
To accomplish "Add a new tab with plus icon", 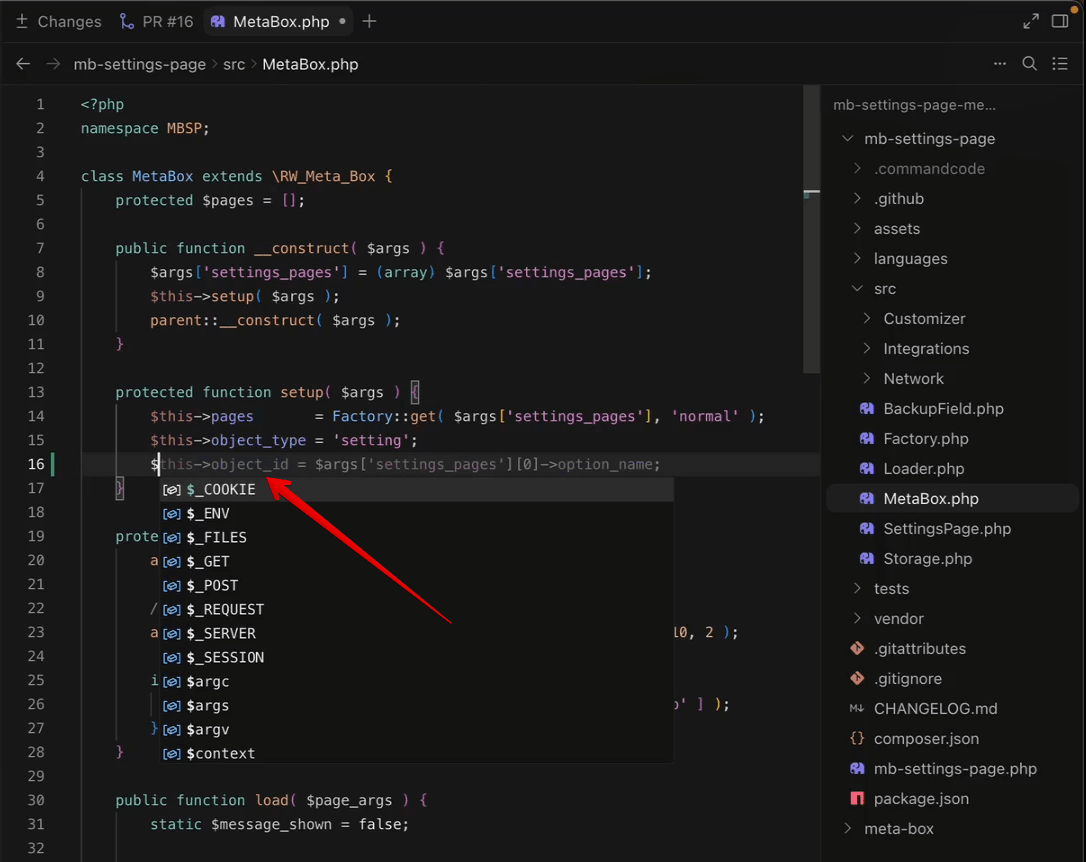I will click(369, 21).
